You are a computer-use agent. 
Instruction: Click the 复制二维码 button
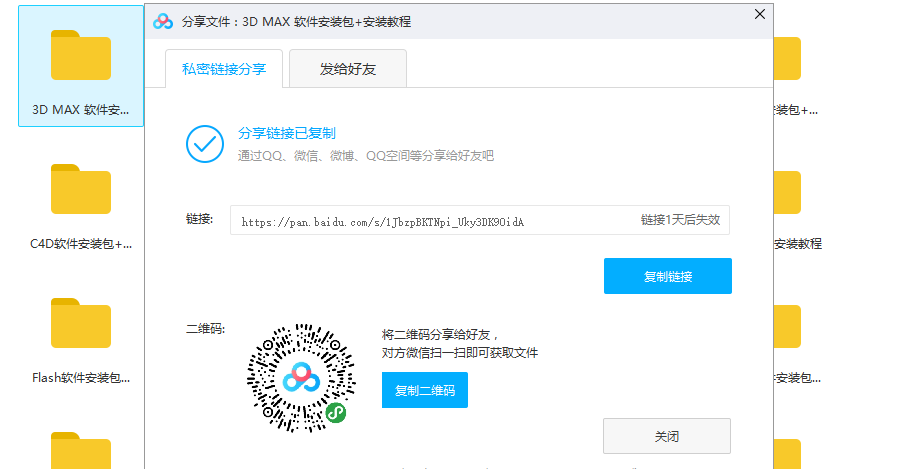click(425, 390)
